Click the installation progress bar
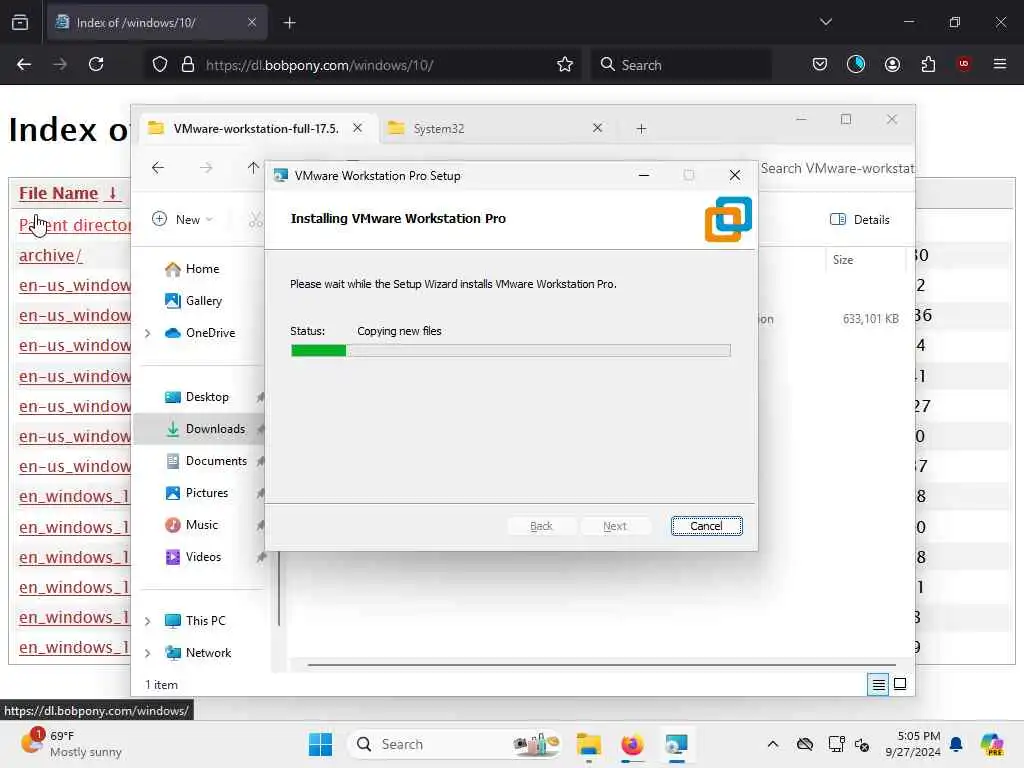This screenshot has height=768, width=1024. (511, 351)
